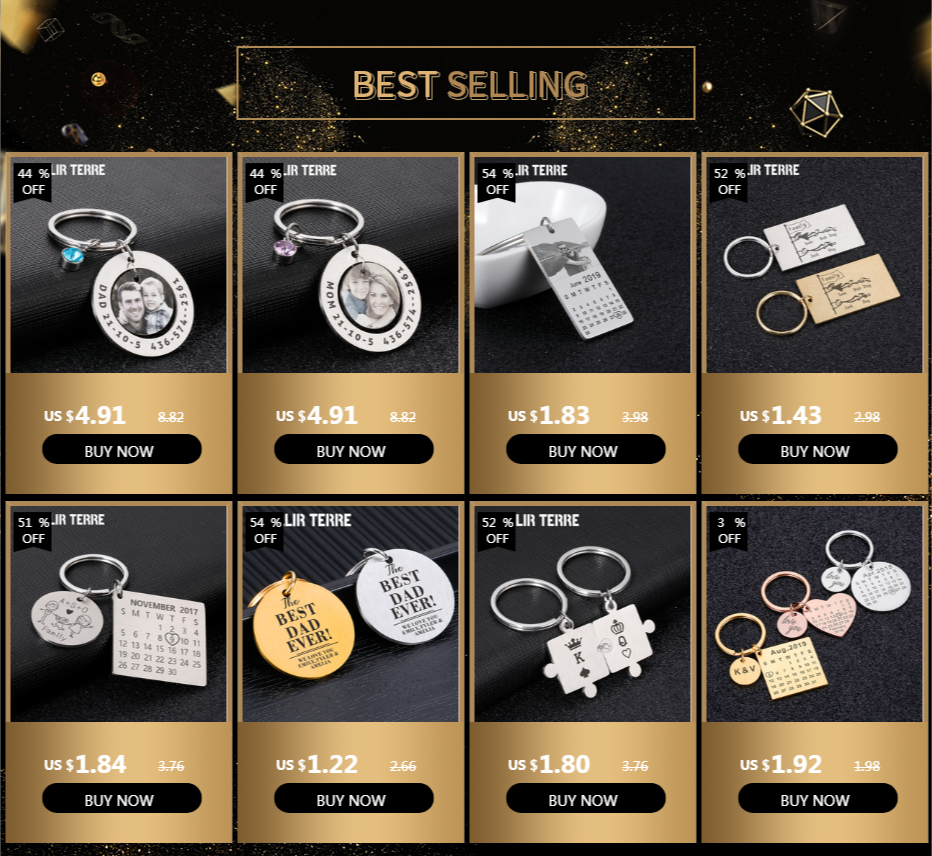
Task: Open the heart and calendar keychain set image
Action: [x=814, y=614]
